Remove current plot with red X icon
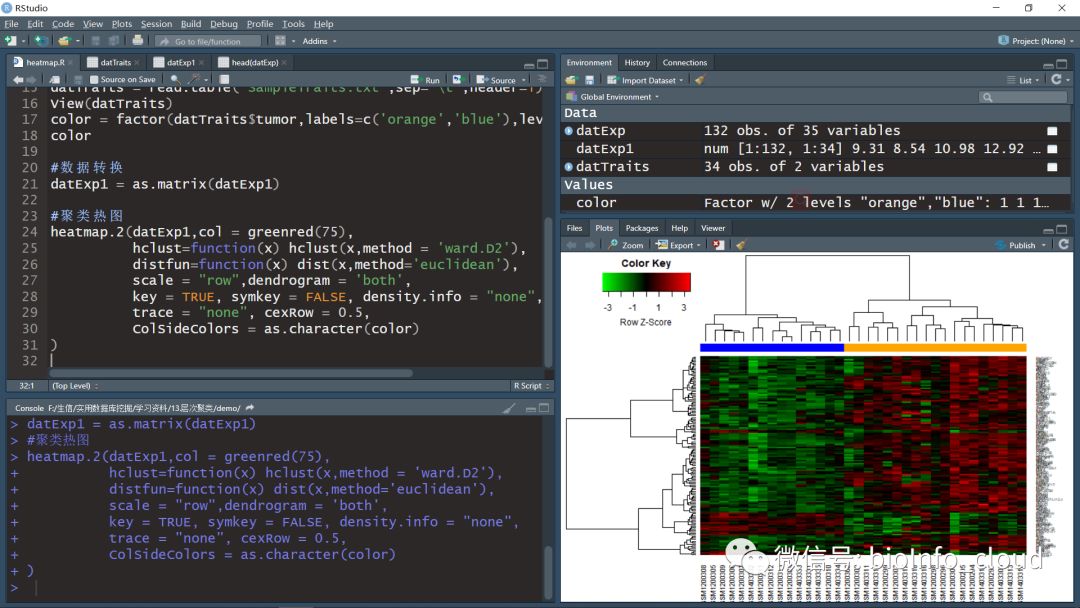1080x608 pixels. click(718, 245)
